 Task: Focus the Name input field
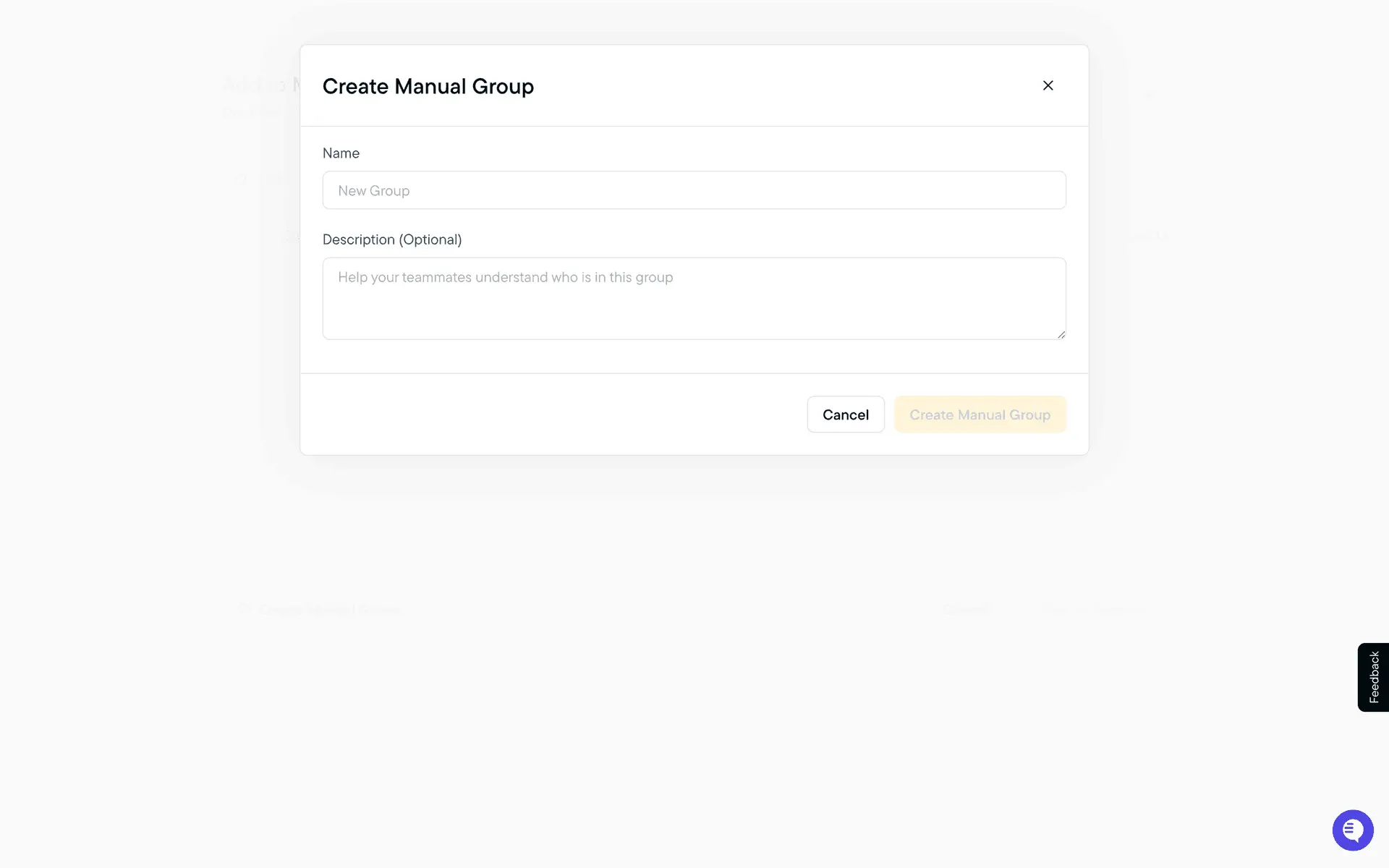(693, 190)
